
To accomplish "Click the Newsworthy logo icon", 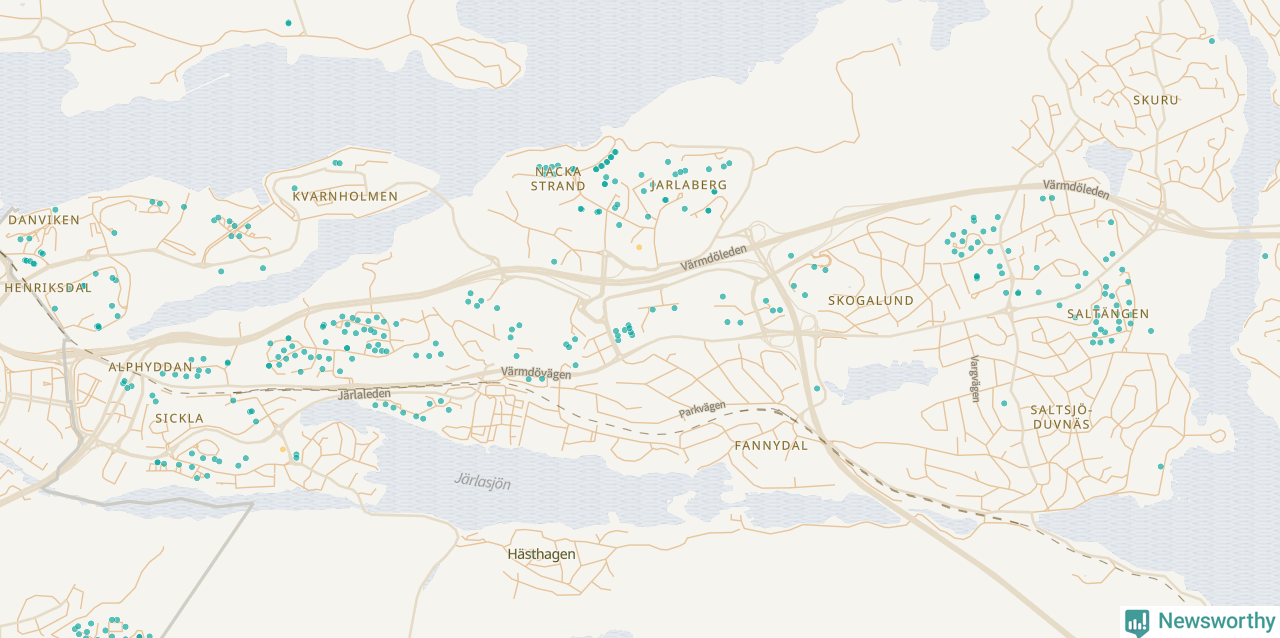I will (1137, 622).
